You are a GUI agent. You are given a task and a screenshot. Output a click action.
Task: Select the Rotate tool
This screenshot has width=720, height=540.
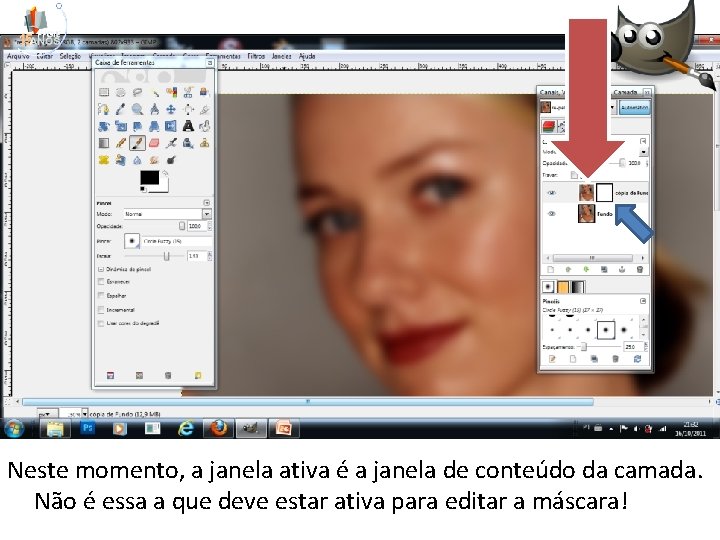tap(104, 126)
